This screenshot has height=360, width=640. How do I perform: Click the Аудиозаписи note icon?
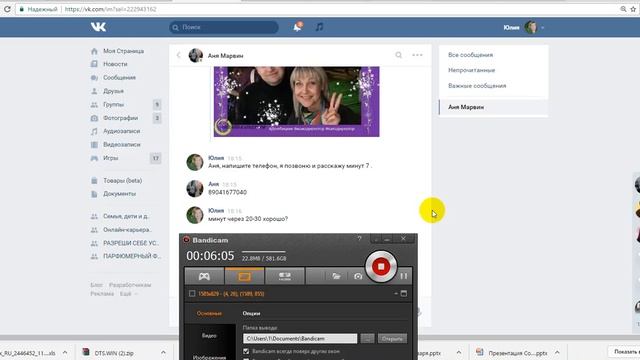94,131
